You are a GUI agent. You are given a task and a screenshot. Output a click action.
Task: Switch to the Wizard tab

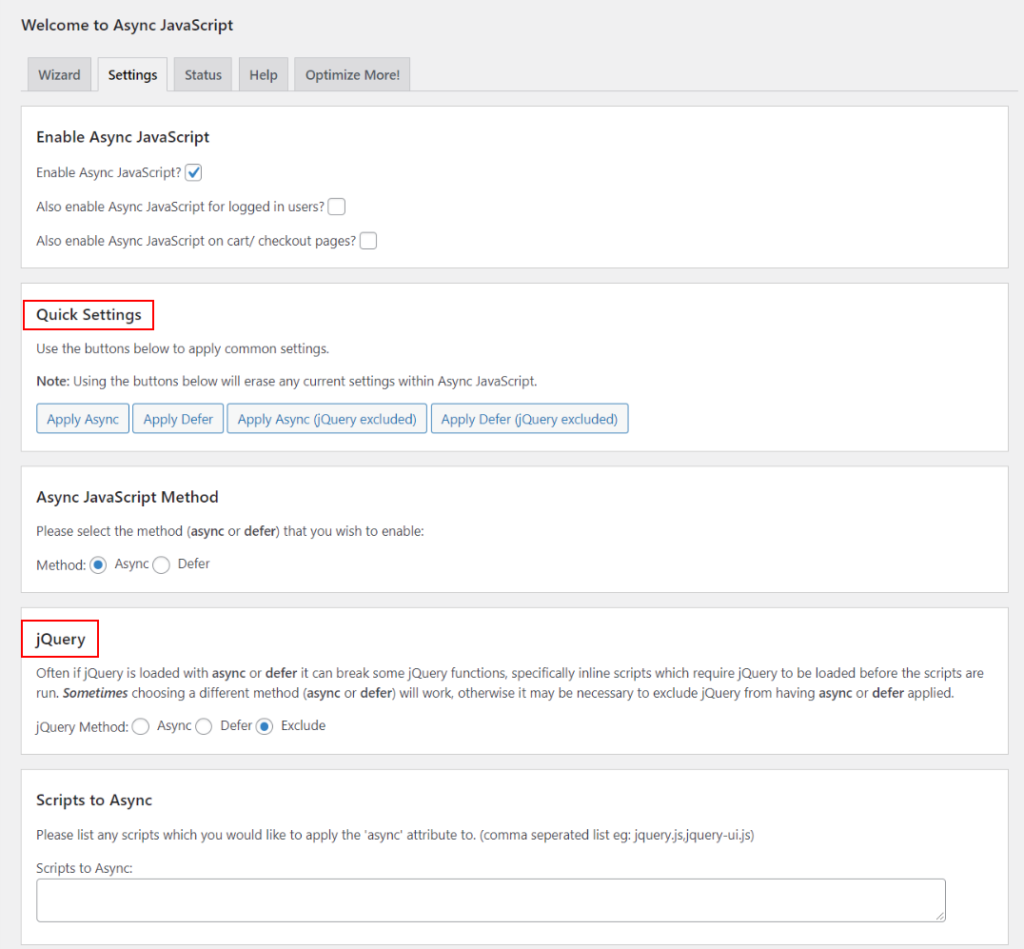pyautogui.click(x=59, y=74)
